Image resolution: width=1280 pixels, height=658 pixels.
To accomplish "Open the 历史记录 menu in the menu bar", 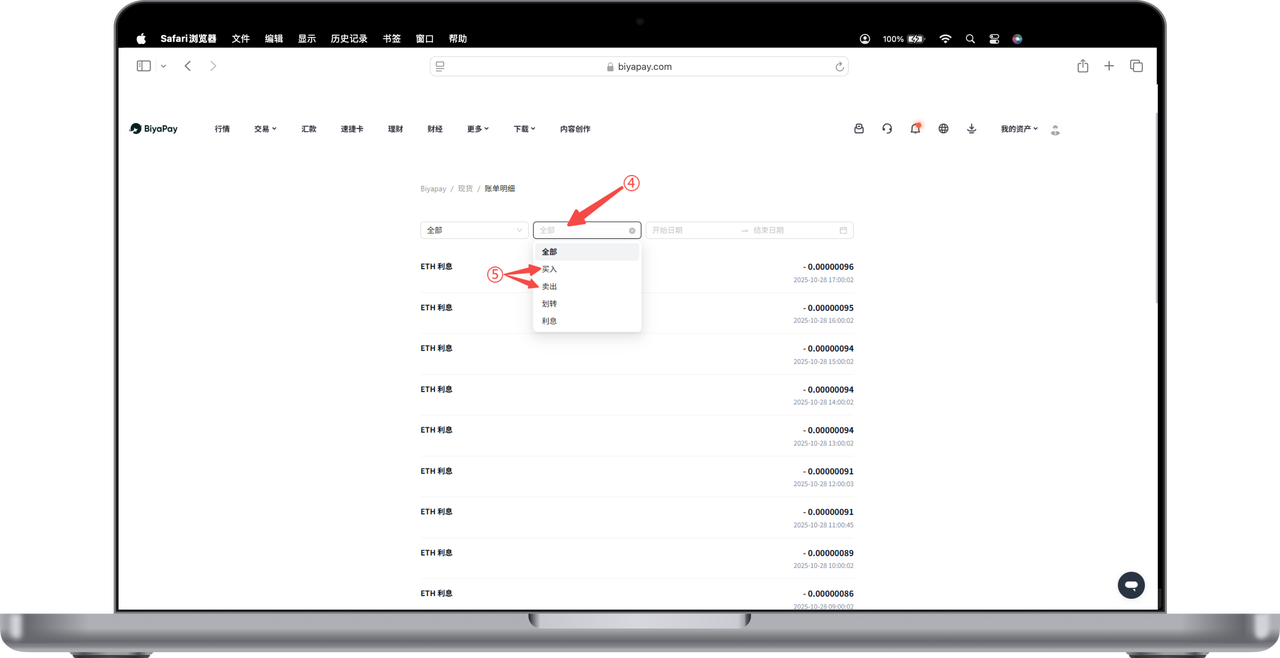I will click(x=349, y=39).
